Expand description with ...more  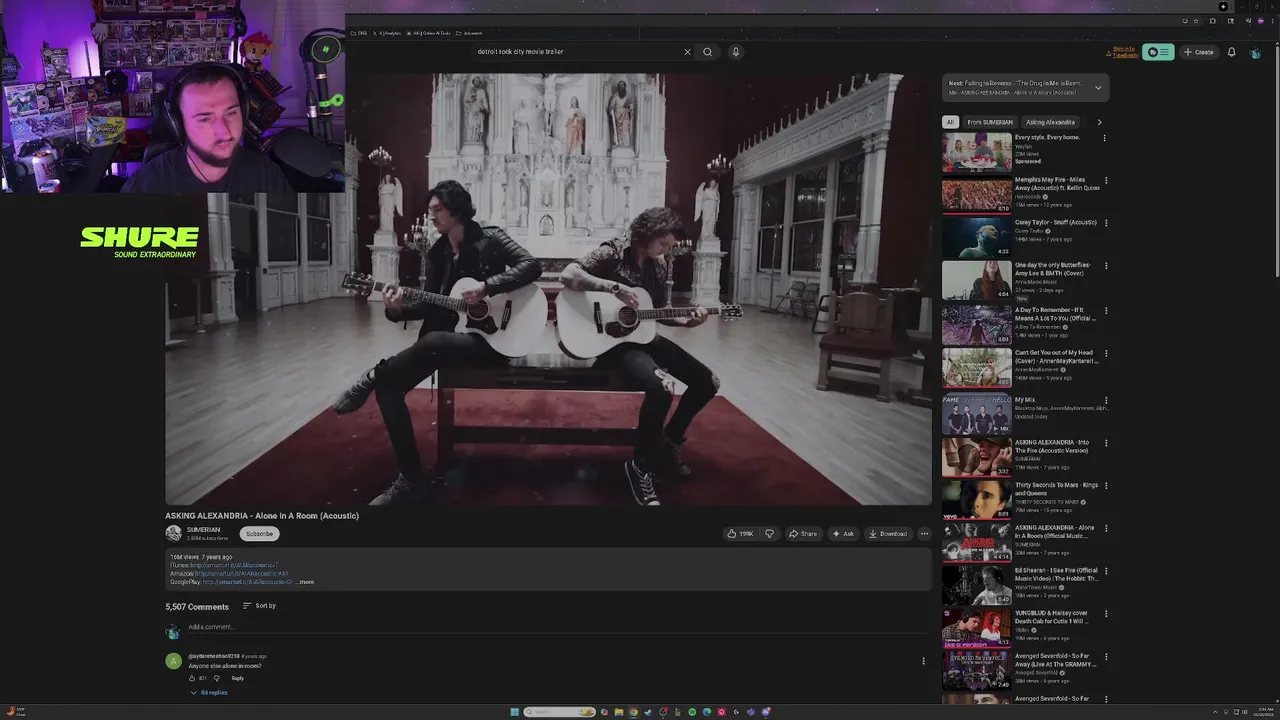[305, 582]
